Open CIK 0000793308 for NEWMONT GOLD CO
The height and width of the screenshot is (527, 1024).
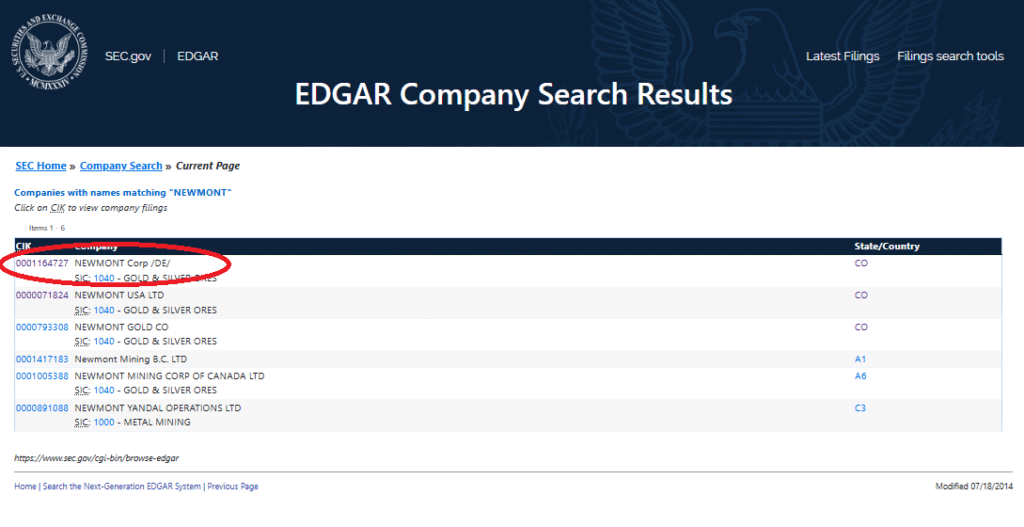[42, 327]
